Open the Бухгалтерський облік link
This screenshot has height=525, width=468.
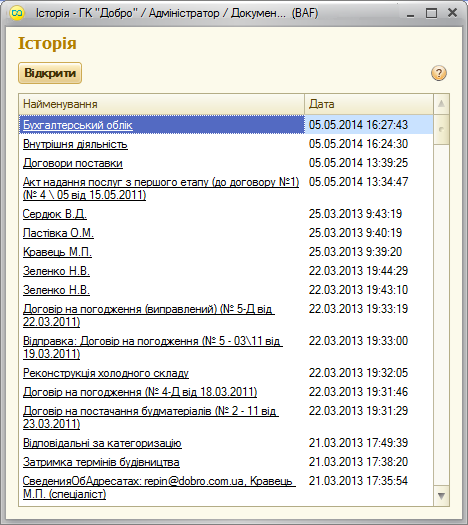(78, 125)
